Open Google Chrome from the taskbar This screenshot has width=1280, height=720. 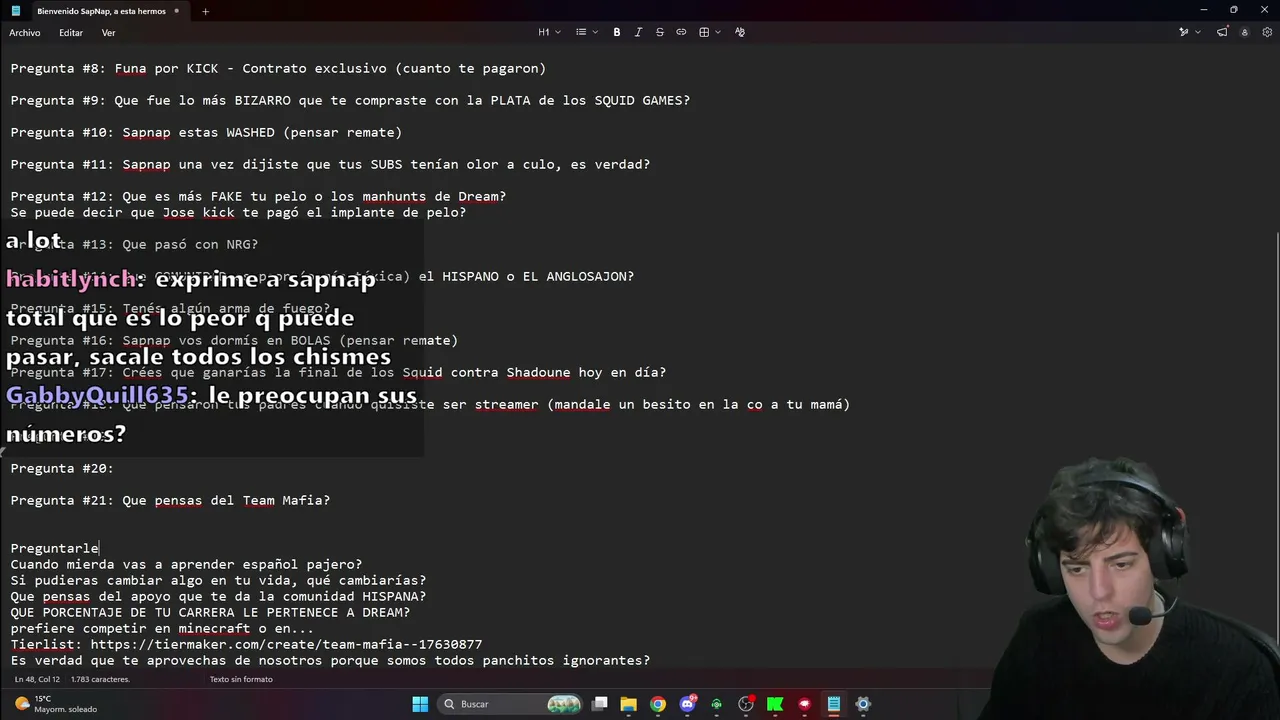pos(658,704)
